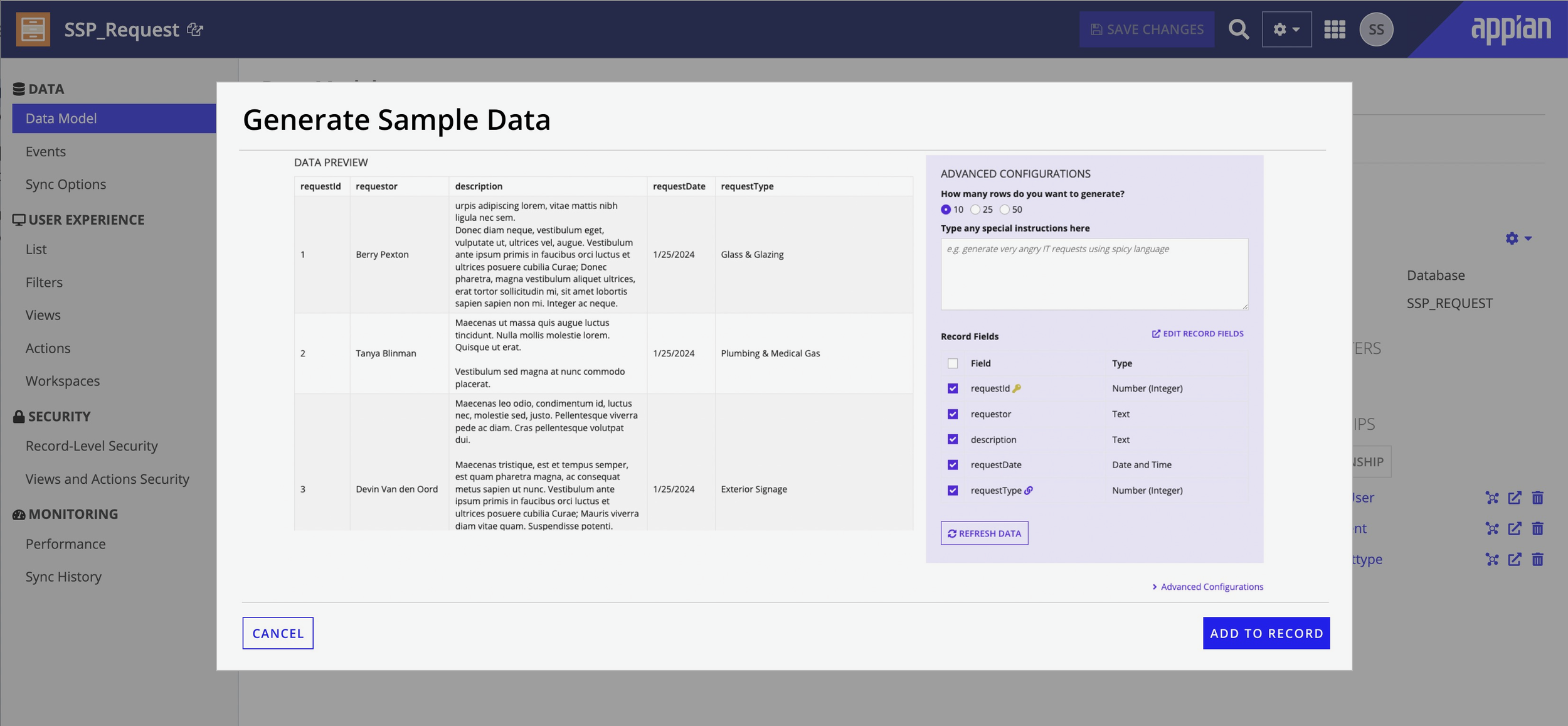Click the SS user avatar
1568x726 pixels.
pos(1377,29)
